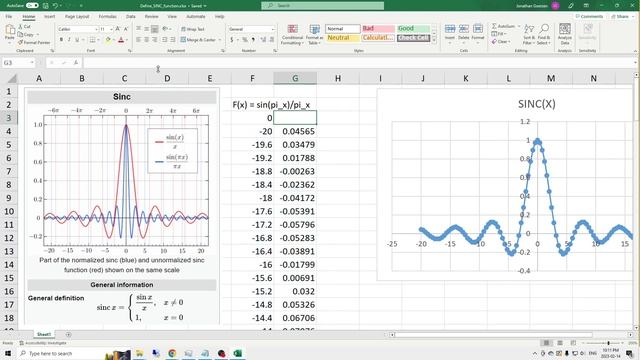640x360 pixels.
Task: Switch to the Page Layout tab
Action: (77, 17)
